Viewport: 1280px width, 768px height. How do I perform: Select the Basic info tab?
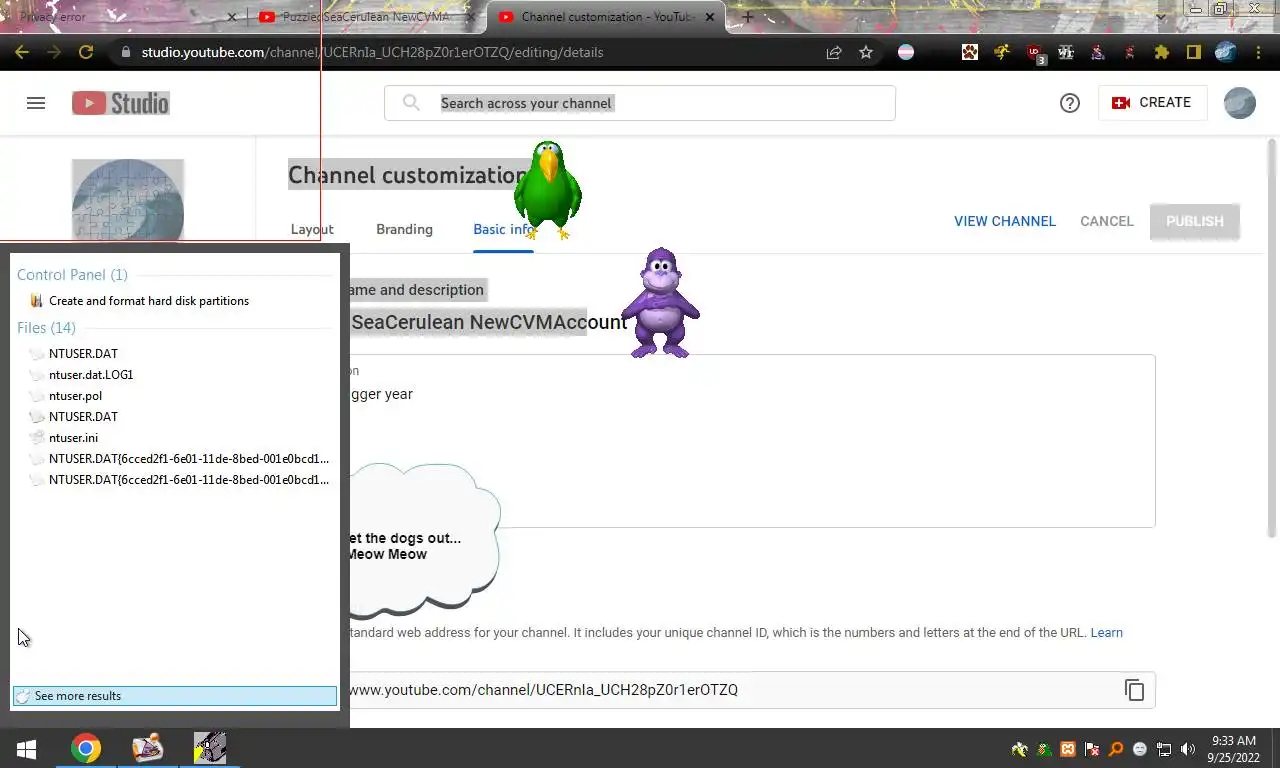tap(503, 229)
